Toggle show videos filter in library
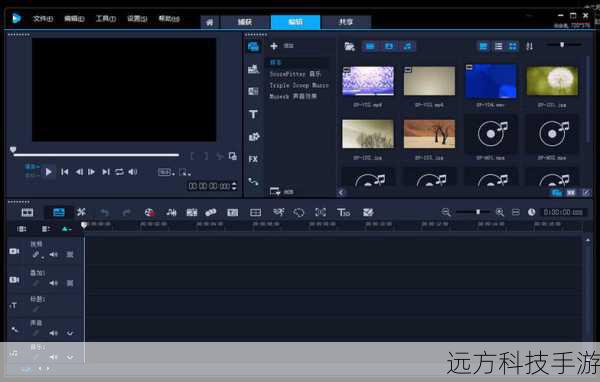600x382 pixels. click(x=370, y=46)
